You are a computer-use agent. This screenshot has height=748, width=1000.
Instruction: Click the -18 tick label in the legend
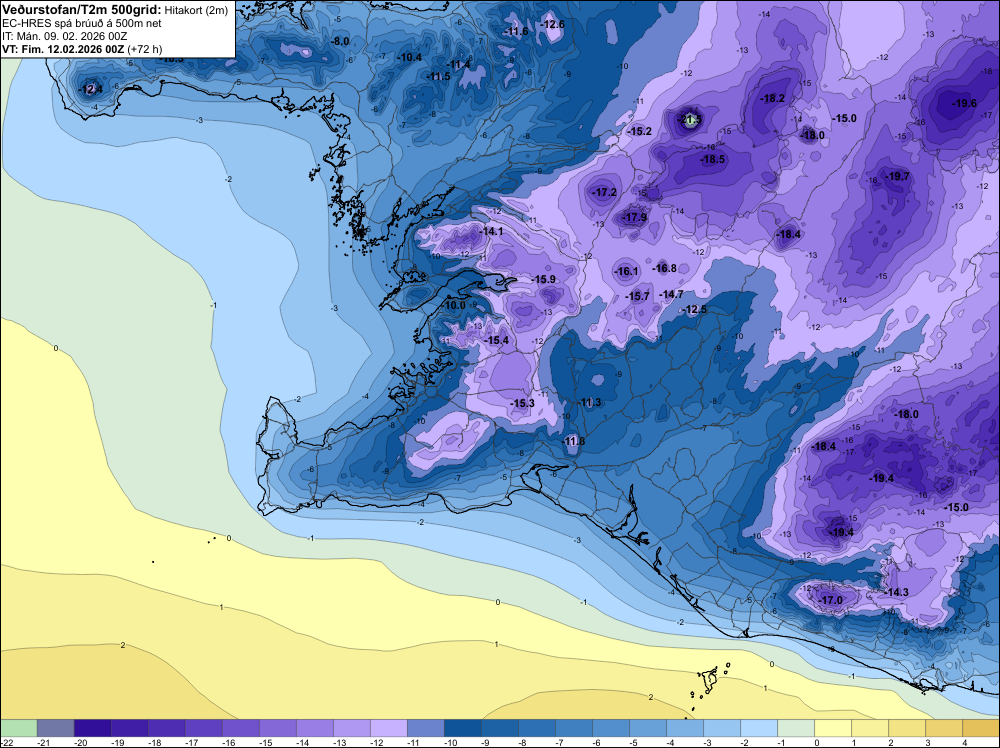click(155, 742)
